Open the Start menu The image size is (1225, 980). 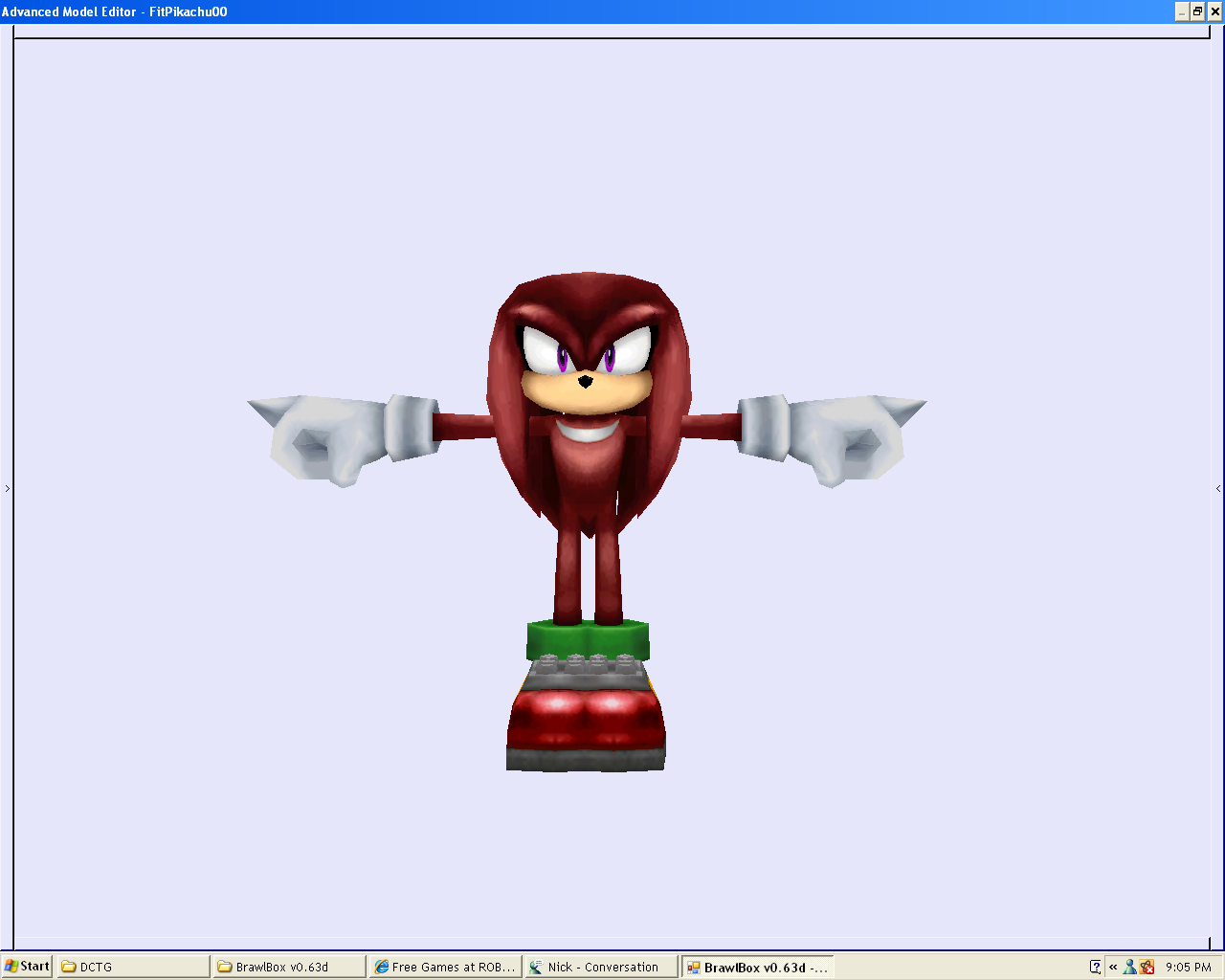pyautogui.click(x=26, y=967)
